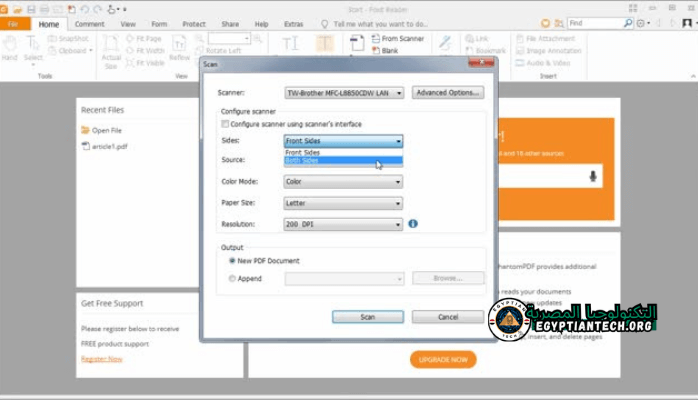Click the Hand tool icon

pyautogui.click(x=10, y=45)
